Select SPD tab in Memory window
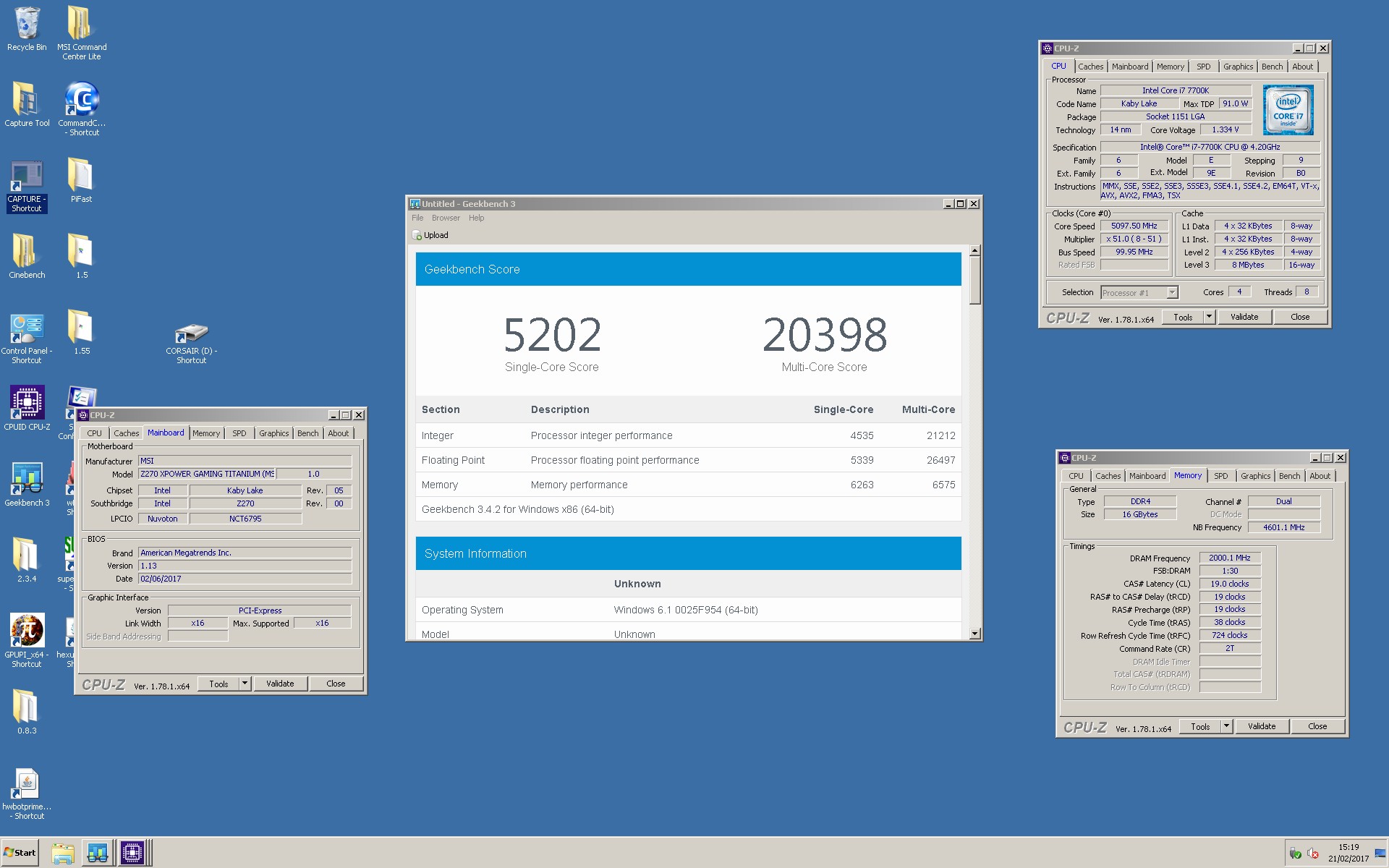Viewport: 1389px width, 868px height. [1220, 476]
